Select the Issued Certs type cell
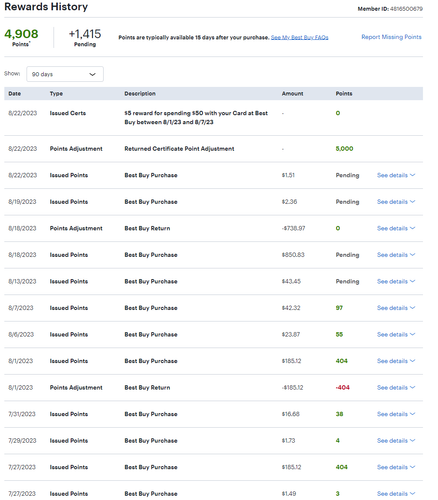 [68, 113]
